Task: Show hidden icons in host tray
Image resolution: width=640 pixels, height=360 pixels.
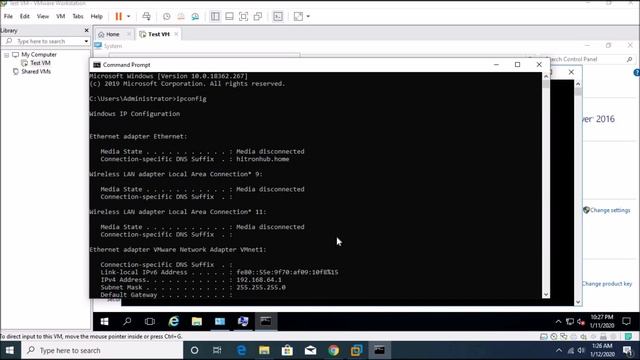Action: [x=559, y=351]
